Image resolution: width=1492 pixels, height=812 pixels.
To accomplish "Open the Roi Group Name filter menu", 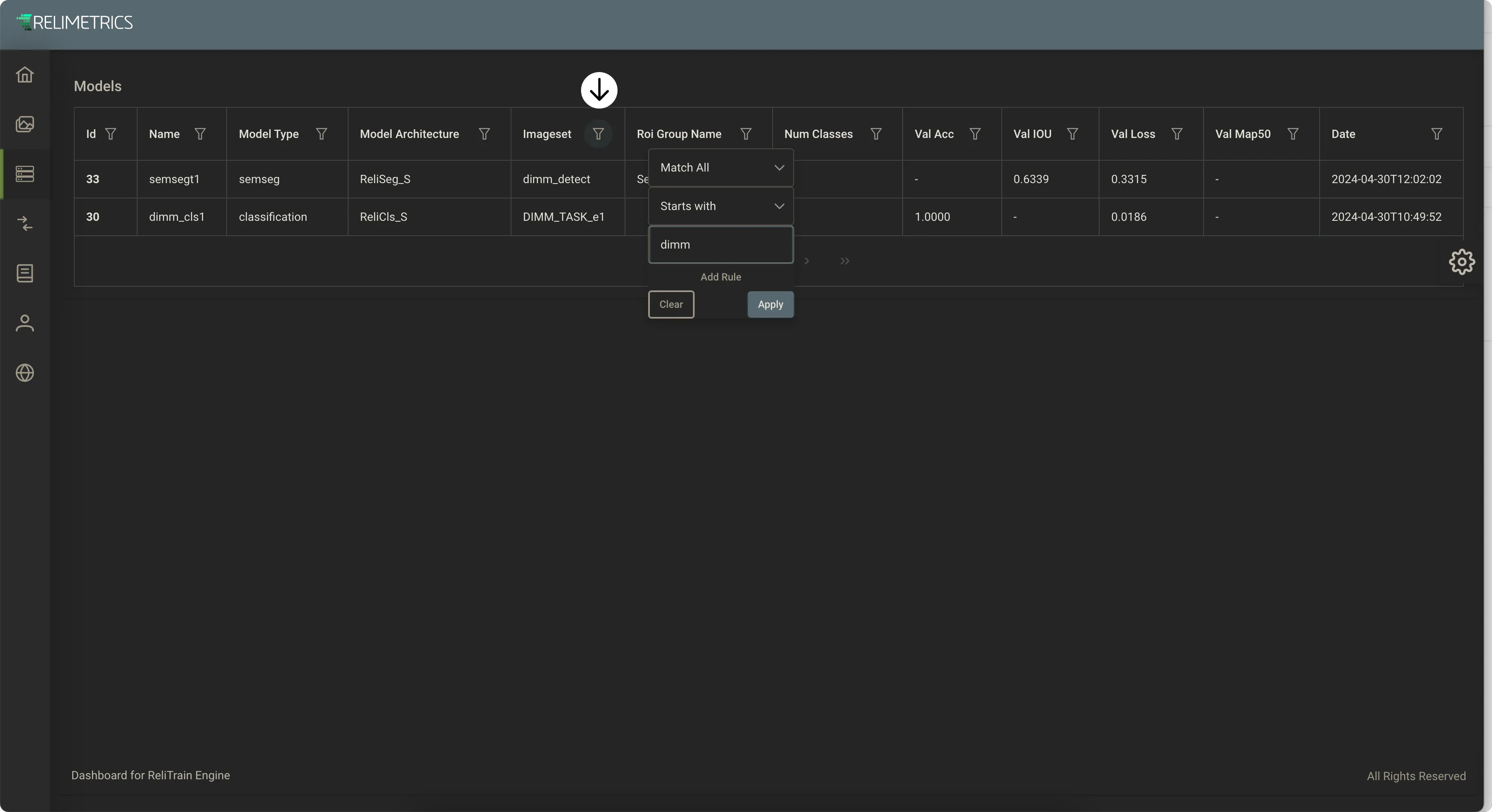I will (746, 134).
